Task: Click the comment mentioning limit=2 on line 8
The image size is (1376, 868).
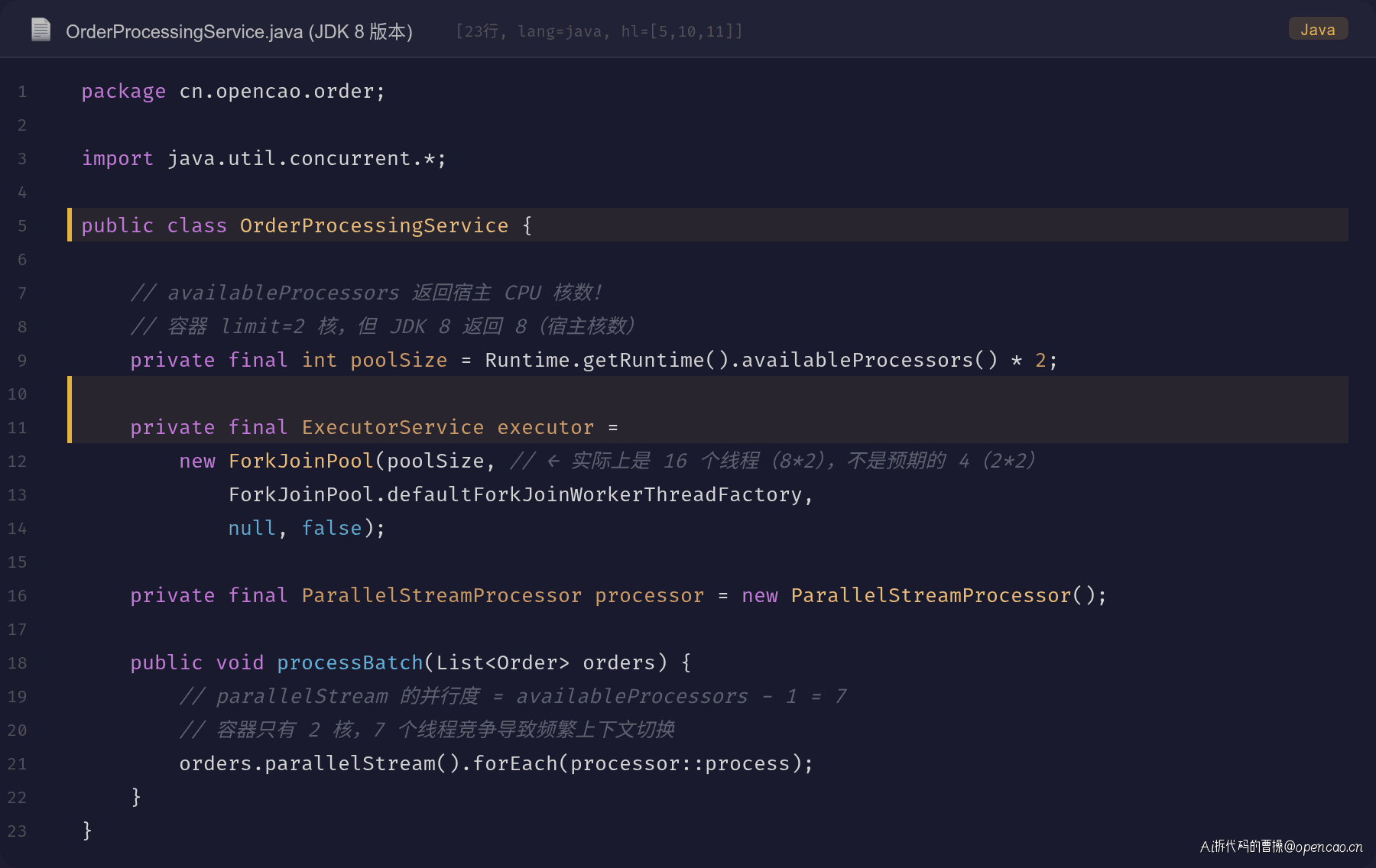Action: [x=383, y=327]
